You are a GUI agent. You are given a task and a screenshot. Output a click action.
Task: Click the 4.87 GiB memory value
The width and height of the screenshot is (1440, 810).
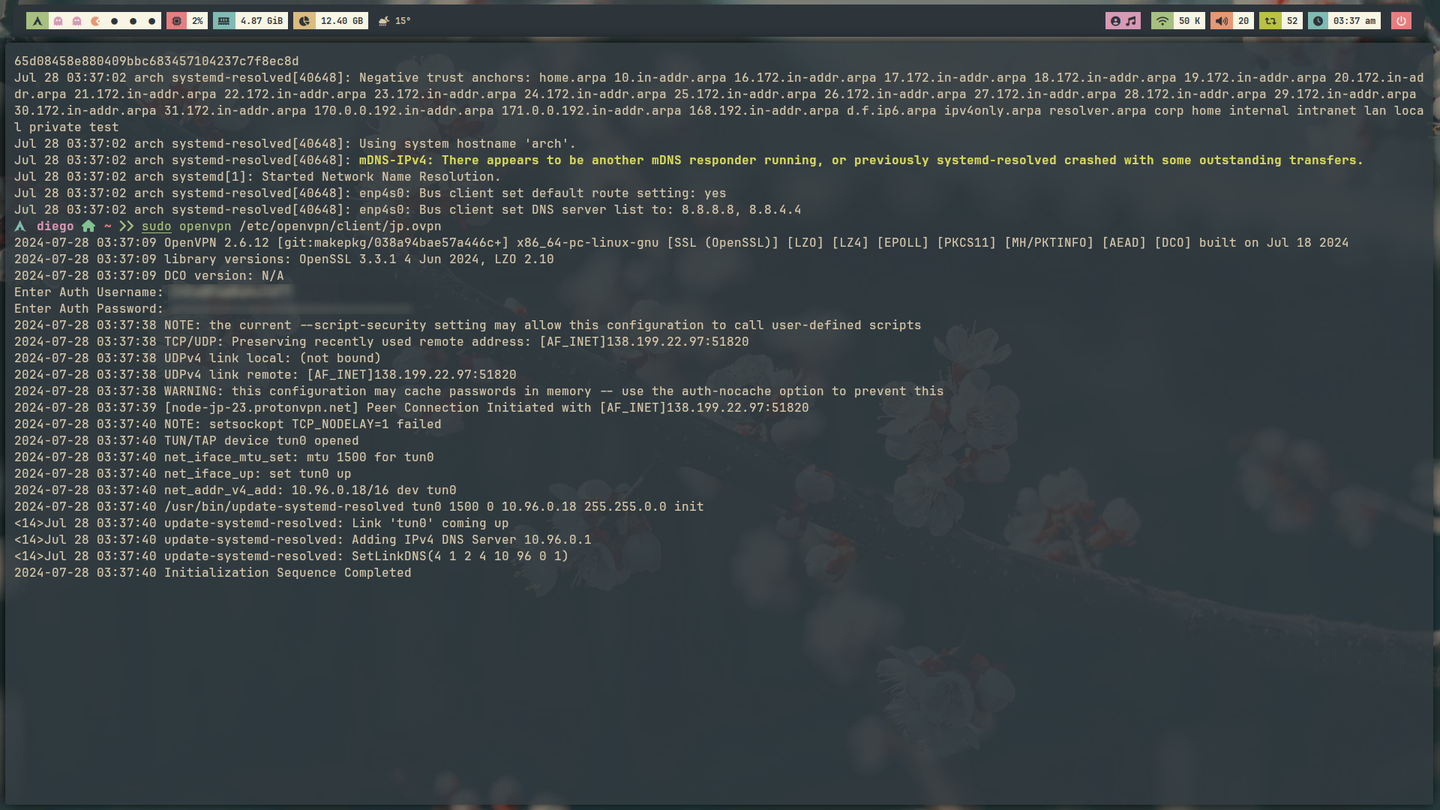[x=262, y=21]
